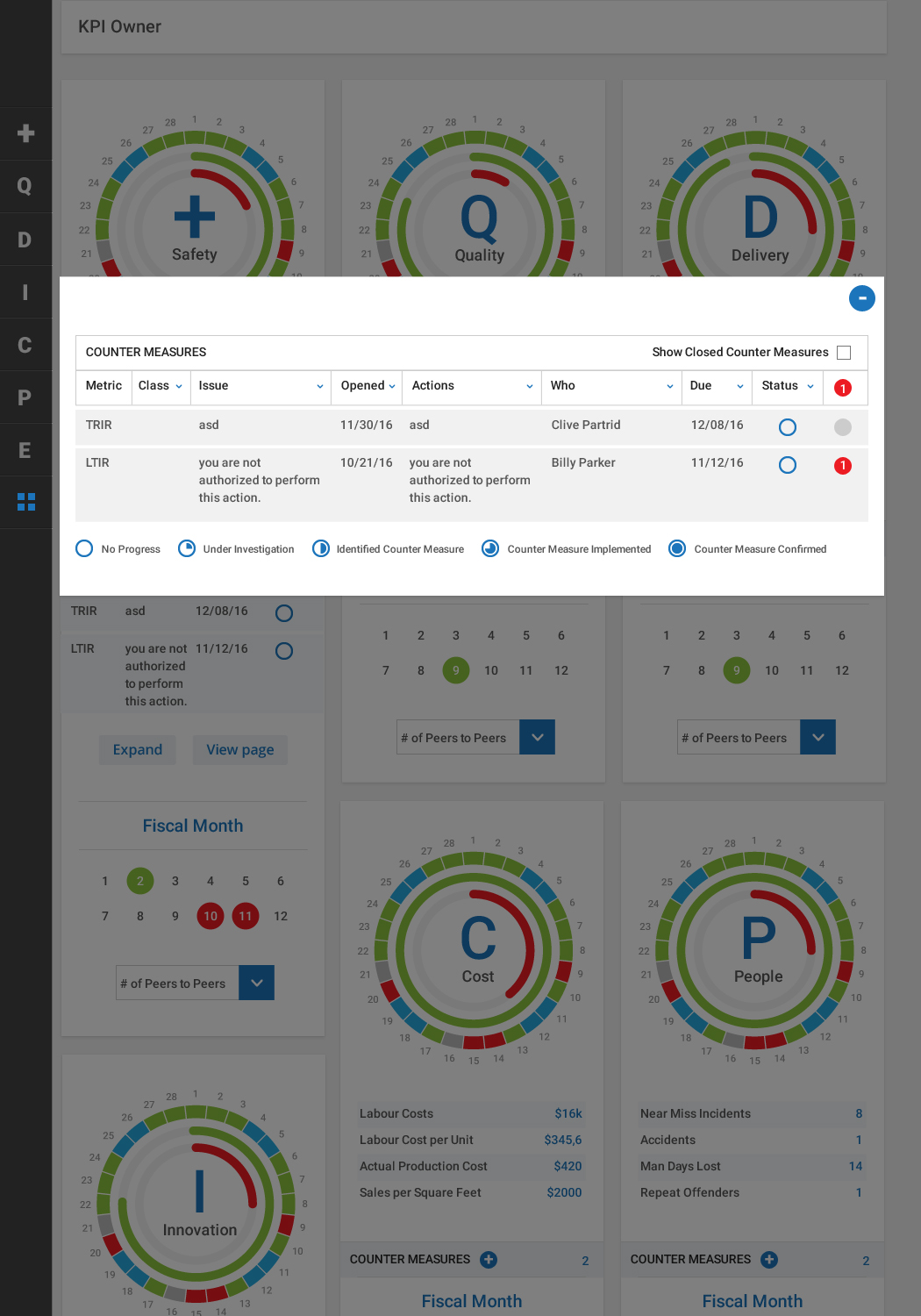Open Peers to Peers dropdown under Quality

537,737
